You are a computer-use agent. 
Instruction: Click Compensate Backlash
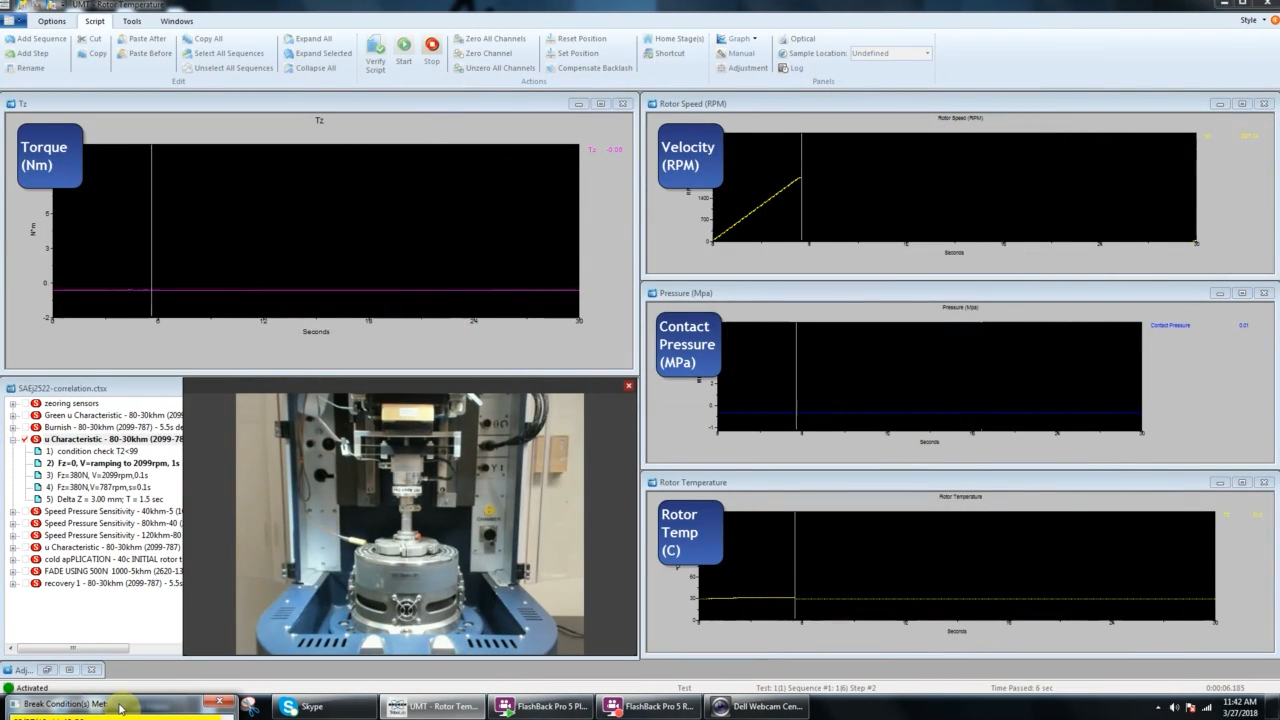click(x=588, y=68)
